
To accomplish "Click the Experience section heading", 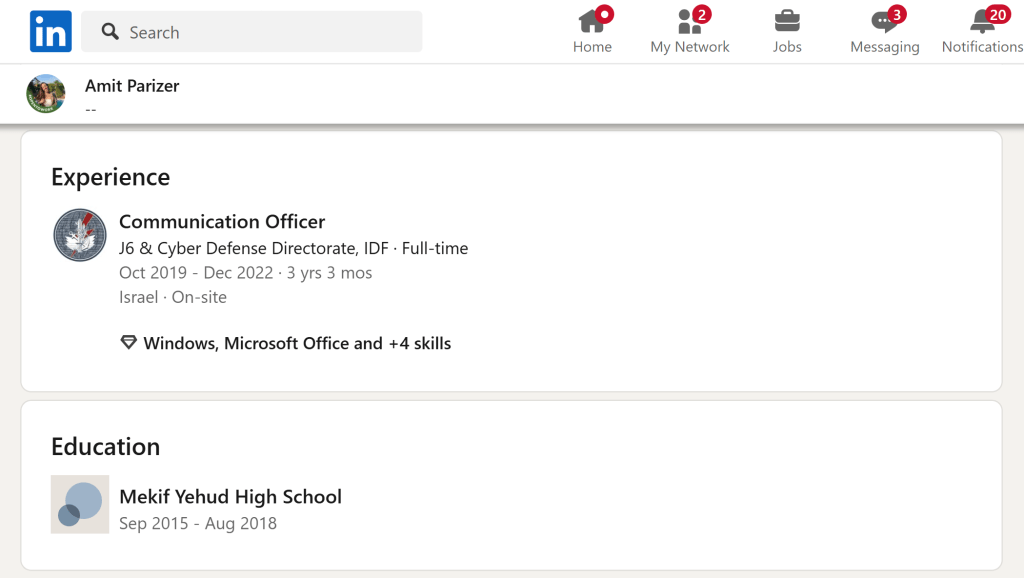I will (110, 177).
